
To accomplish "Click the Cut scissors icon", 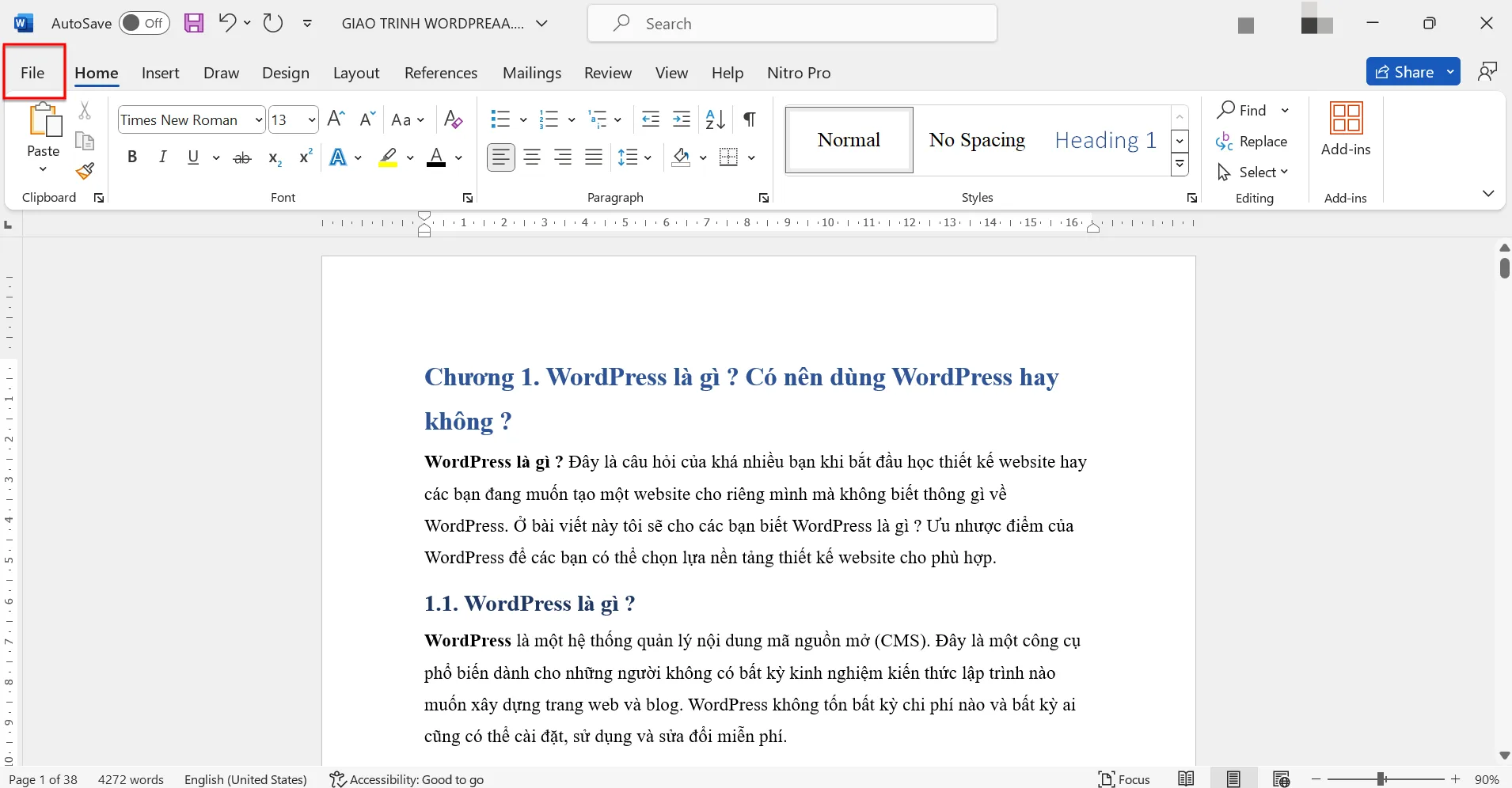I will point(85,110).
